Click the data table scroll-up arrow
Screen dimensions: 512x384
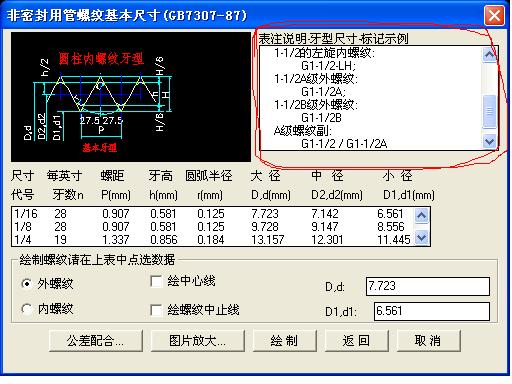pyautogui.click(x=421, y=216)
